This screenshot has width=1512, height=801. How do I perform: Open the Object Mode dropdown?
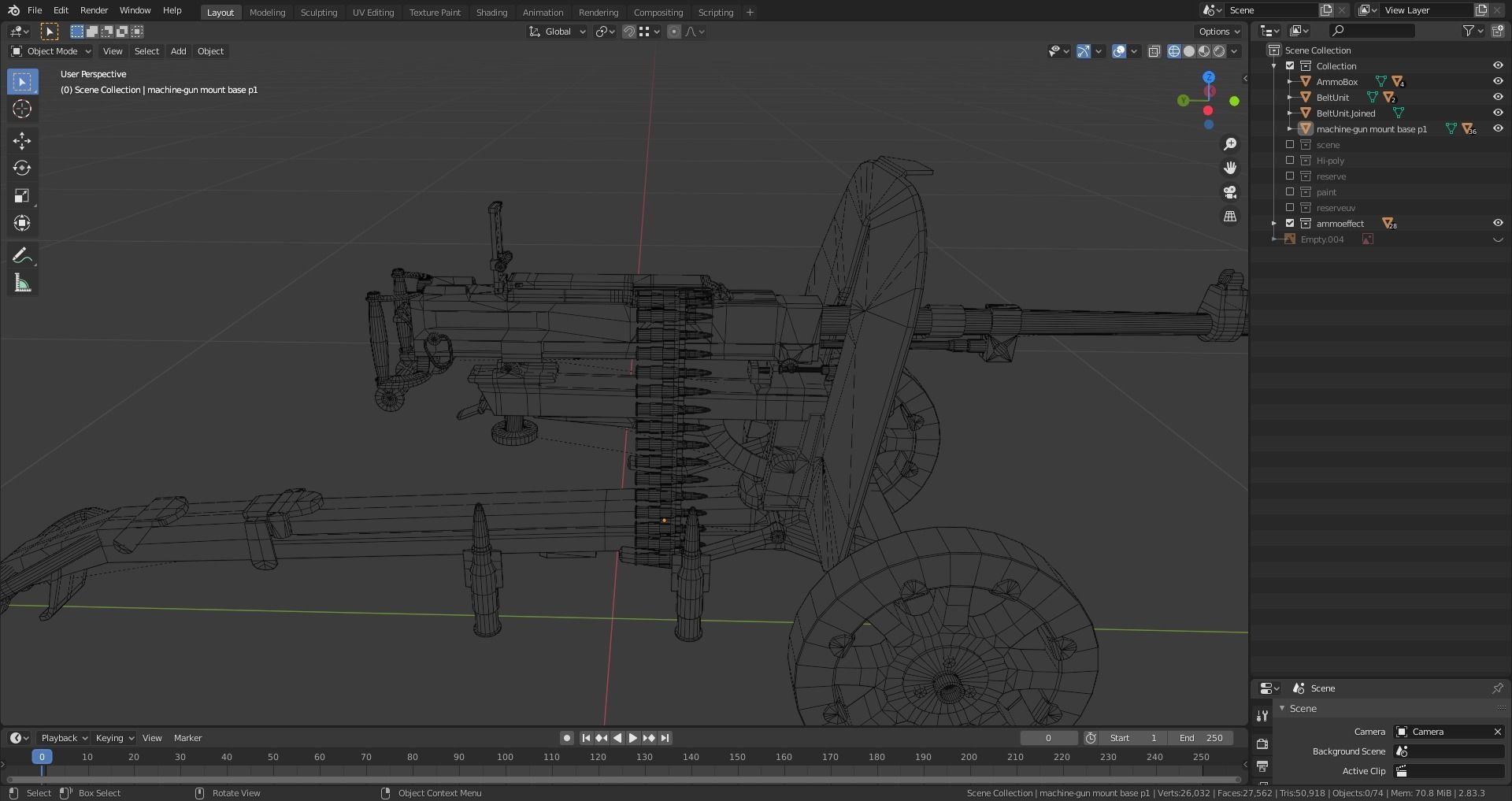click(50, 51)
